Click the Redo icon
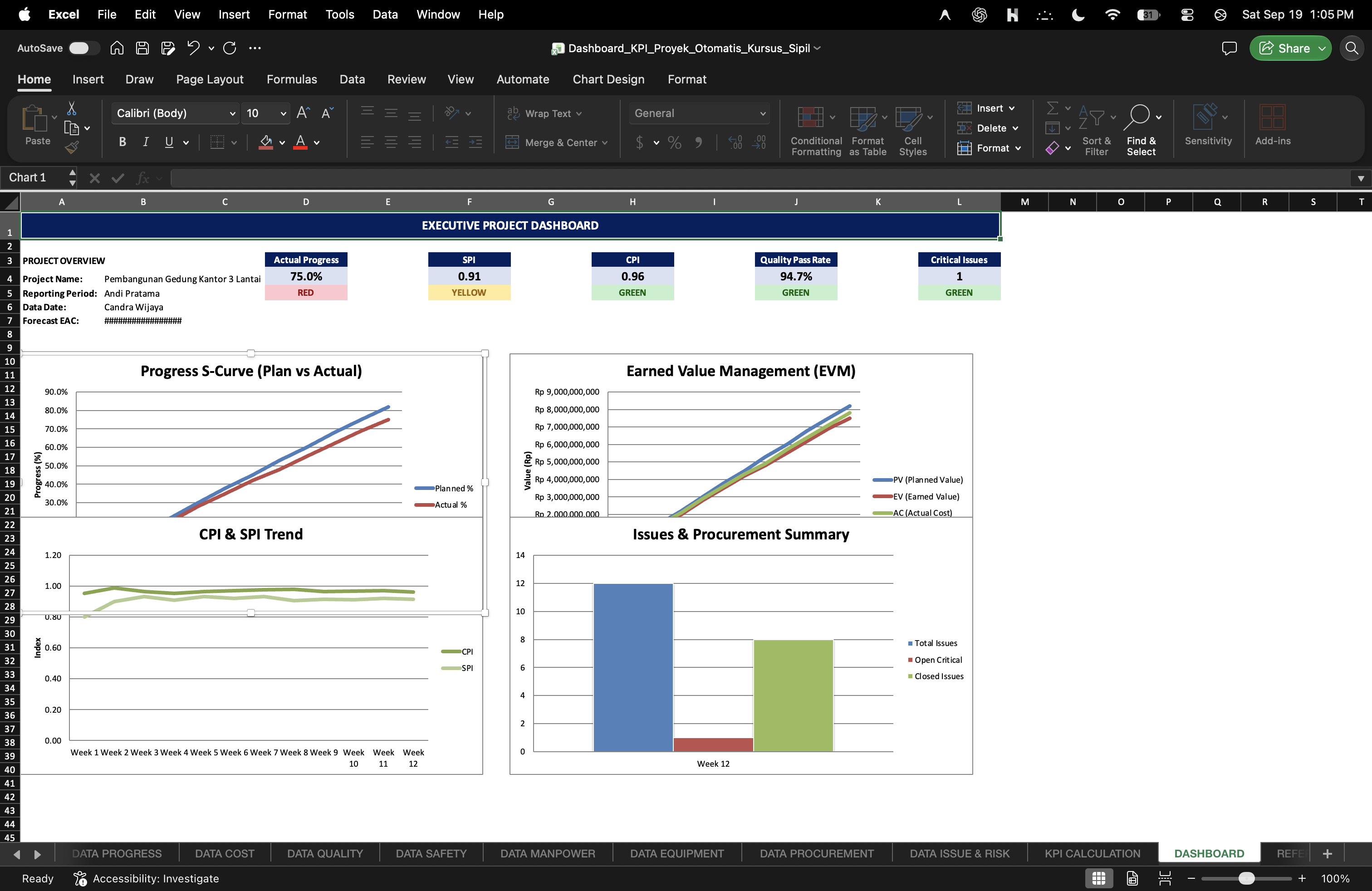Screen dimensions: 1372x891 click(x=230, y=48)
